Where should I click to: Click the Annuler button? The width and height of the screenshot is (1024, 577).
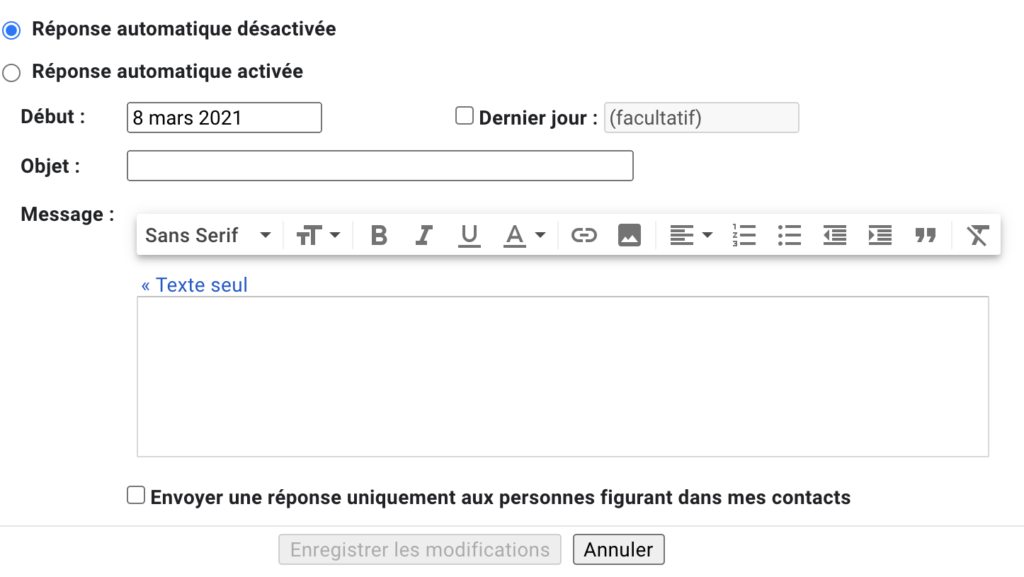(x=618, y=550)
